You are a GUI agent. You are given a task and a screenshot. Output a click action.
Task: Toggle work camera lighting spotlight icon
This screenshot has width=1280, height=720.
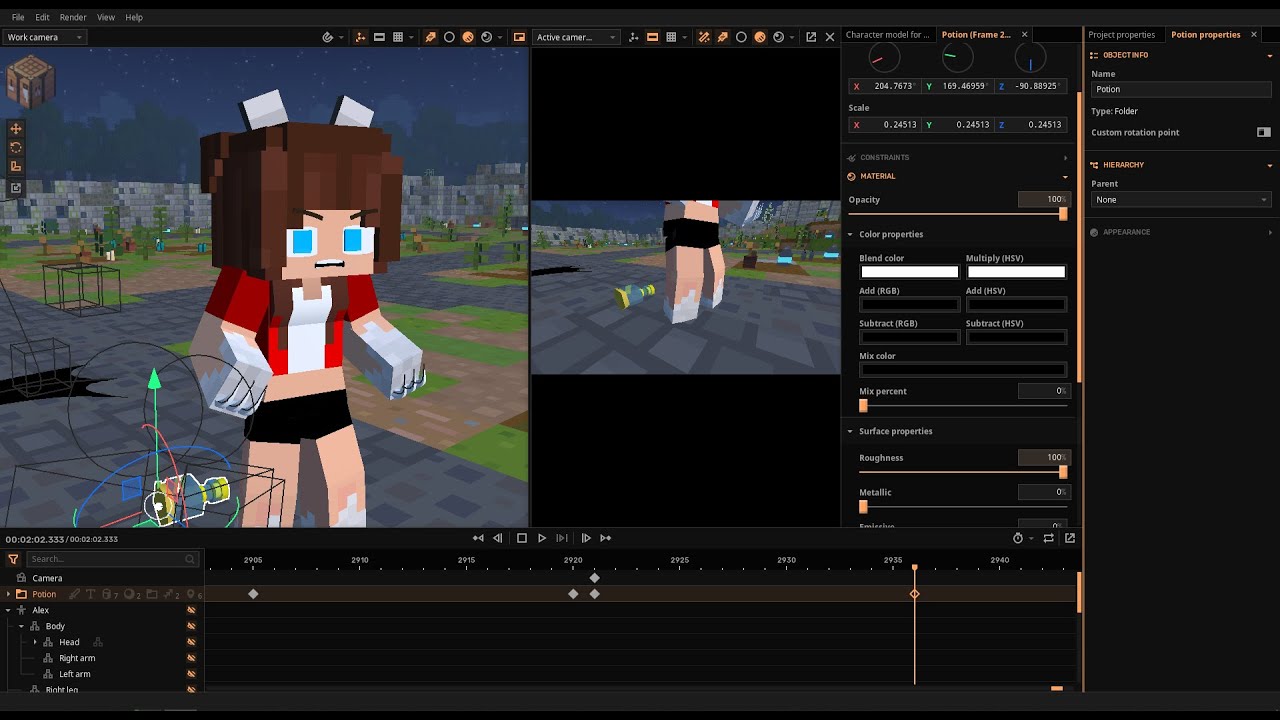(431, 37)
